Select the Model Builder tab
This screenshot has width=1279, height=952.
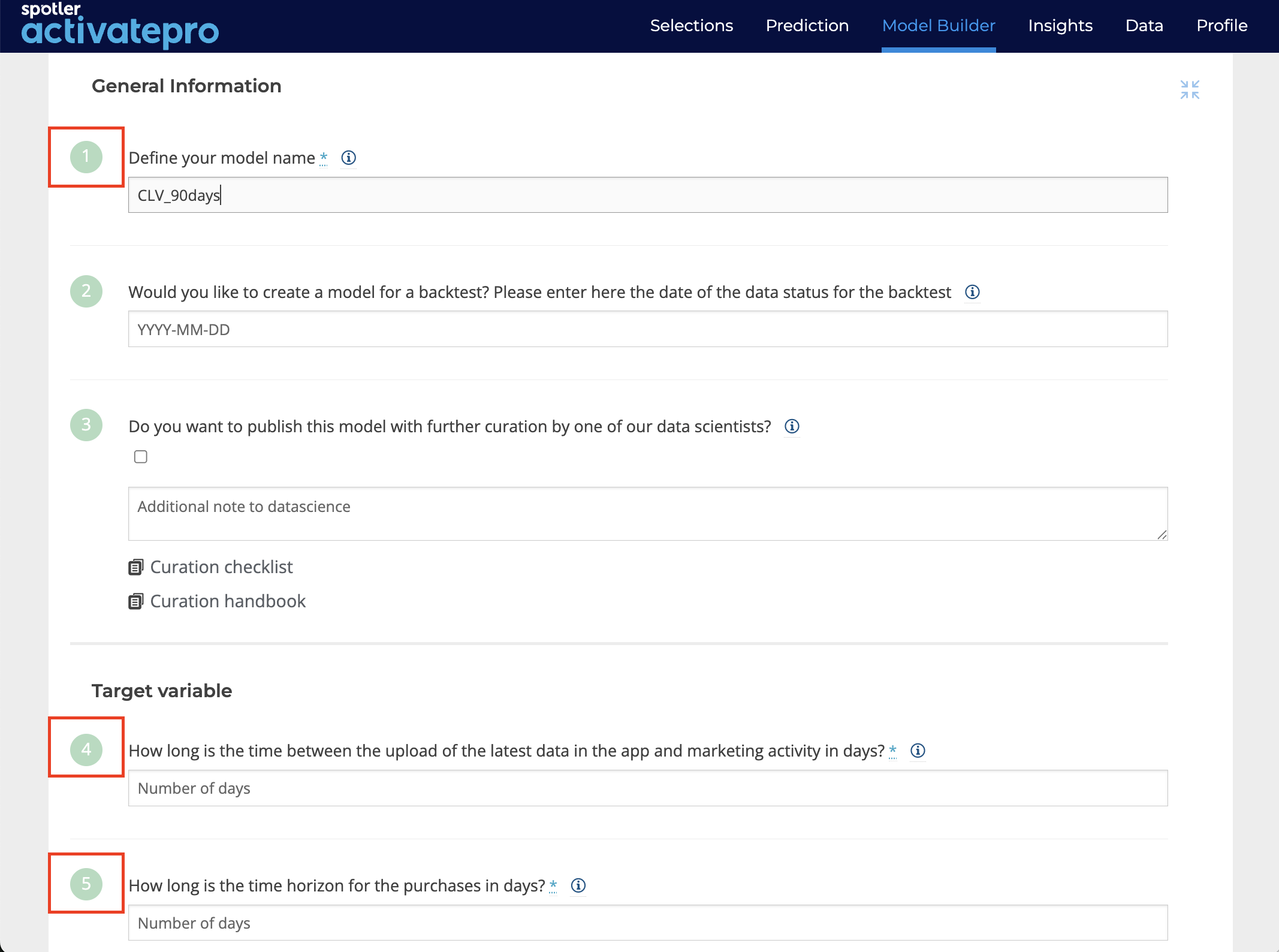(939, 26)
